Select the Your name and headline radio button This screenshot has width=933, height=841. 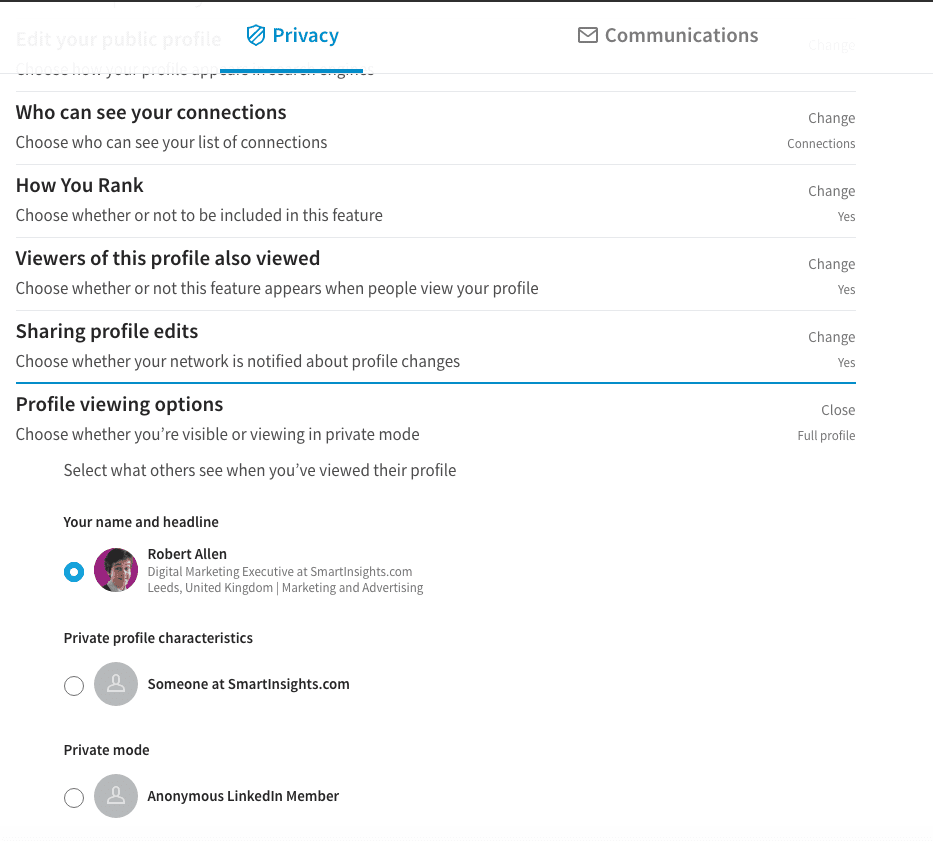tap(74, 572)
